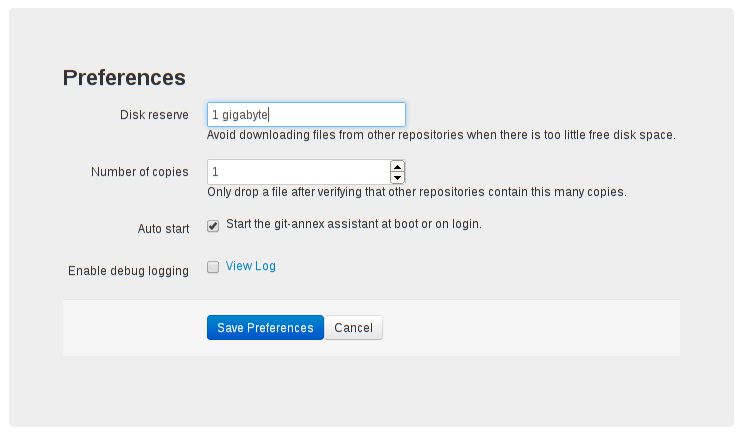The width and height of the screenshot is (742, 433).
Task: Toggle via 'Start the git-annex assistant' text
Action: point(354,224)
